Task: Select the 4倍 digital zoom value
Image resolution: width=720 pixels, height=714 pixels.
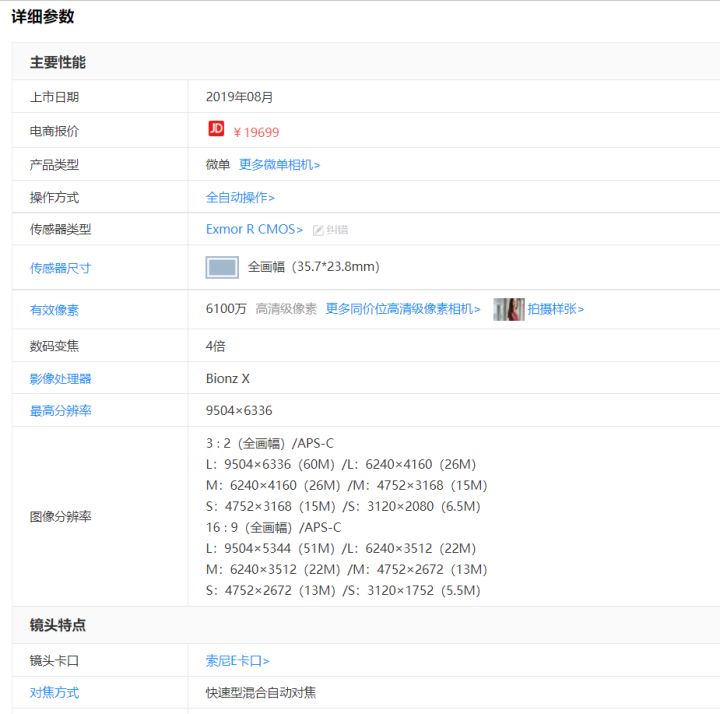Action: (215, 346)
